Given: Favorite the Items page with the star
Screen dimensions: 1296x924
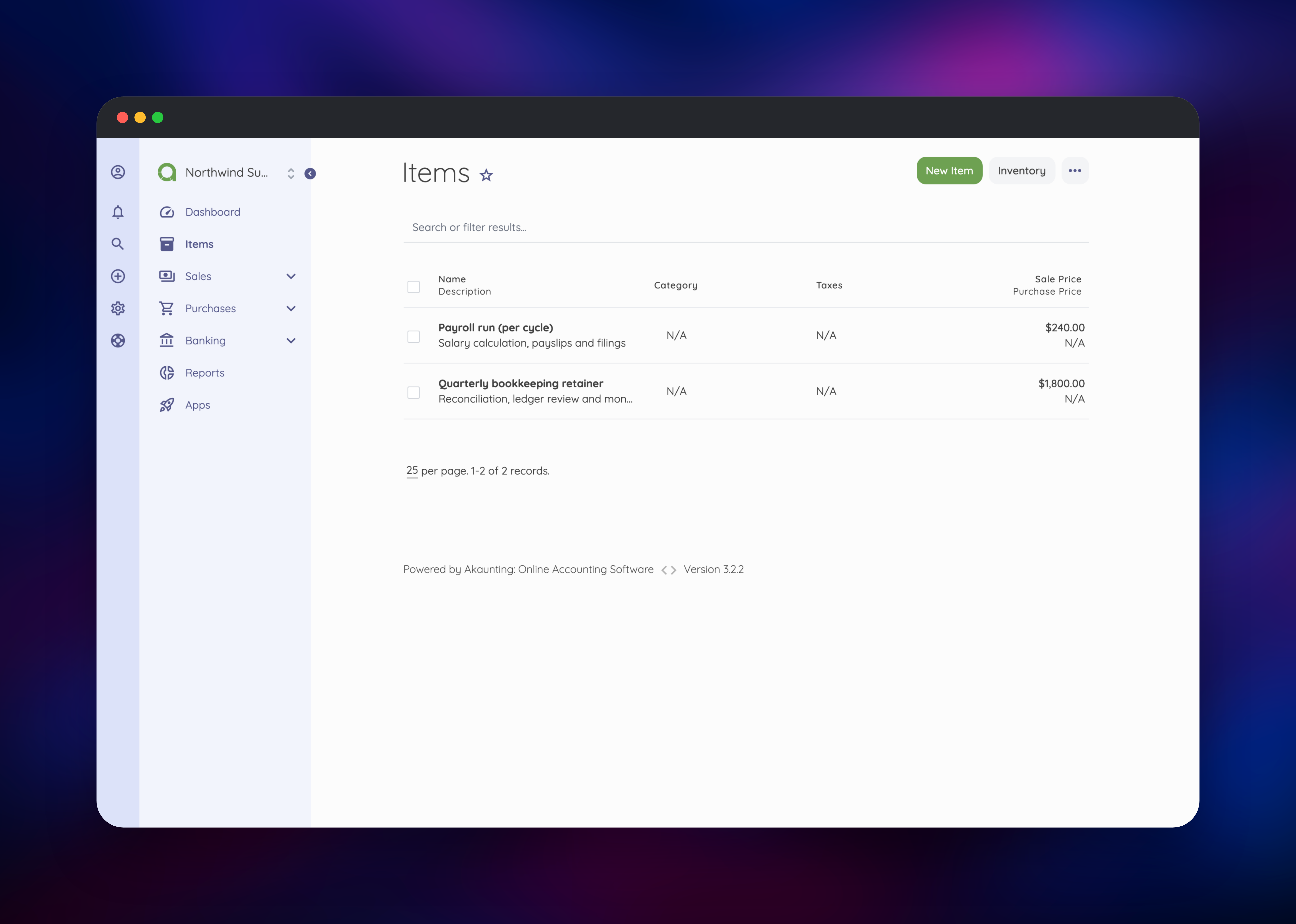Looking at the screenshot, I should (x=486, y=175).
